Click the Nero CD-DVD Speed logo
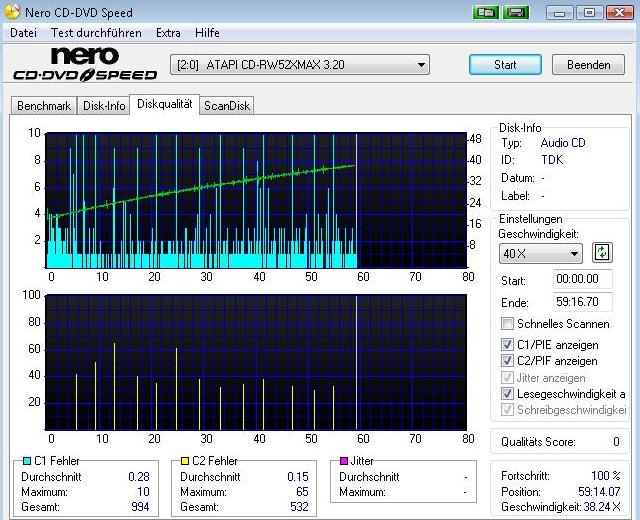This screenshot has height=520, width=640. (x=85, y=64)
